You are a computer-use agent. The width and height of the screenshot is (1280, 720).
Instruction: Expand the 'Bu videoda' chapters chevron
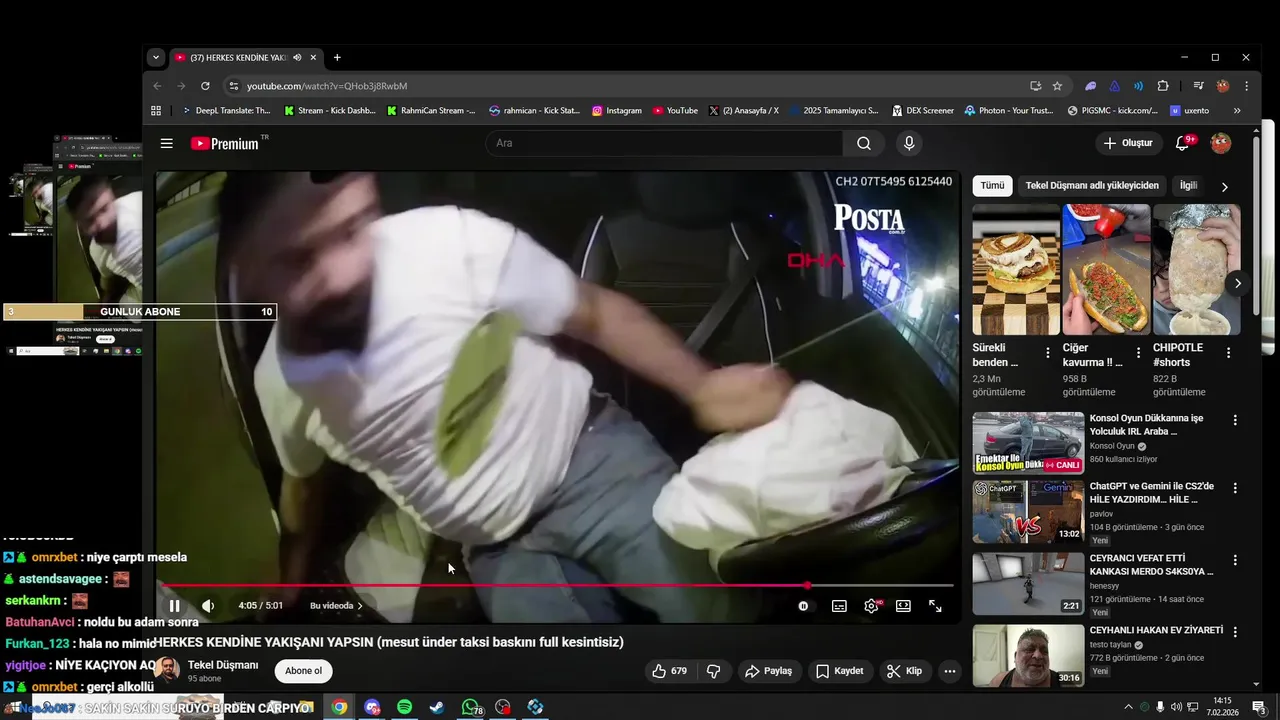pyautogui.click(x=360, y=606)
